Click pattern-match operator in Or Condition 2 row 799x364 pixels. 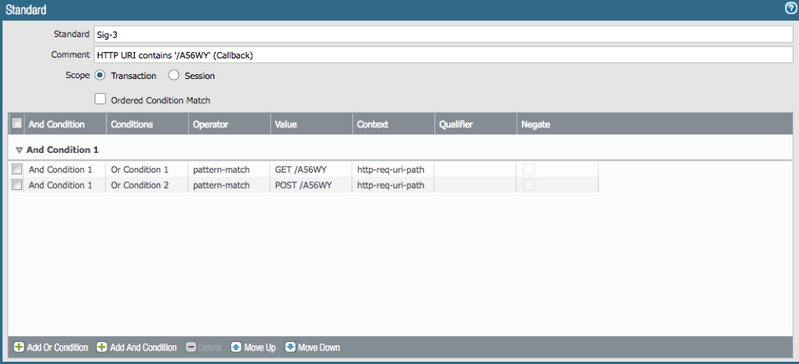[229, 185]
